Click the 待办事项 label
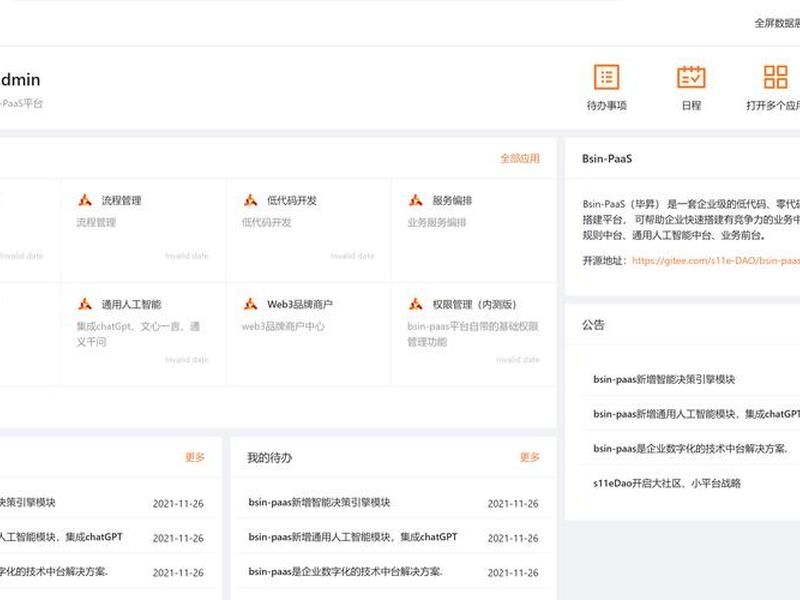The width and height of the screenshot is (800, 600). pos(607,106)
